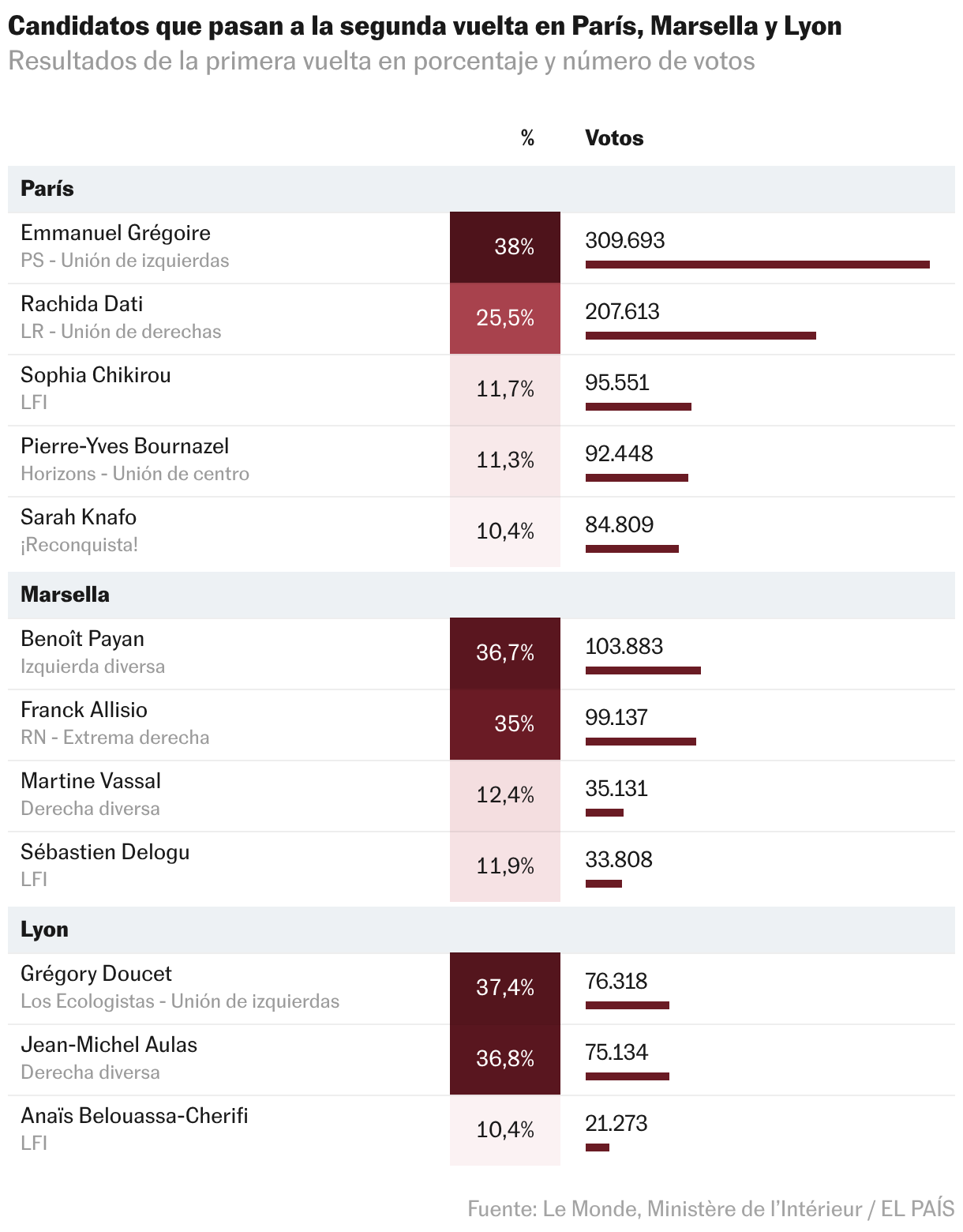Click the vote bar under 21.273

tap(597, 1147)
